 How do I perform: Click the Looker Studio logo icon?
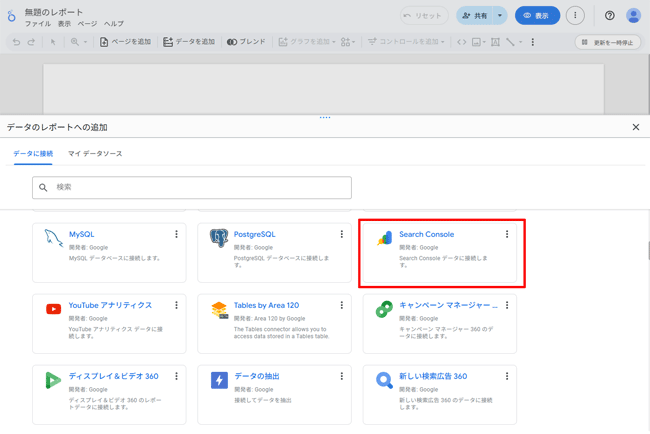[12, 16]
